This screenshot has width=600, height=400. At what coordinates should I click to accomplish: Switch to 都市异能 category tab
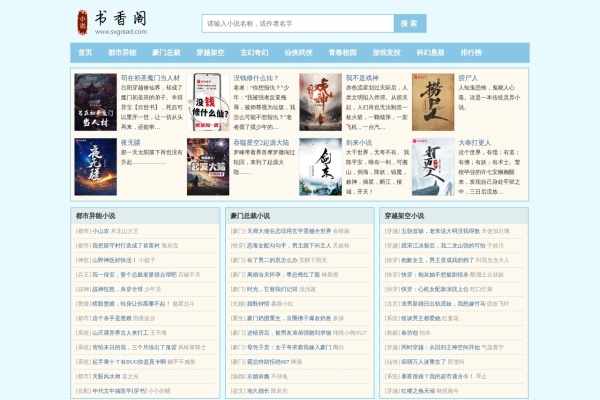click(x=123, y=52)
